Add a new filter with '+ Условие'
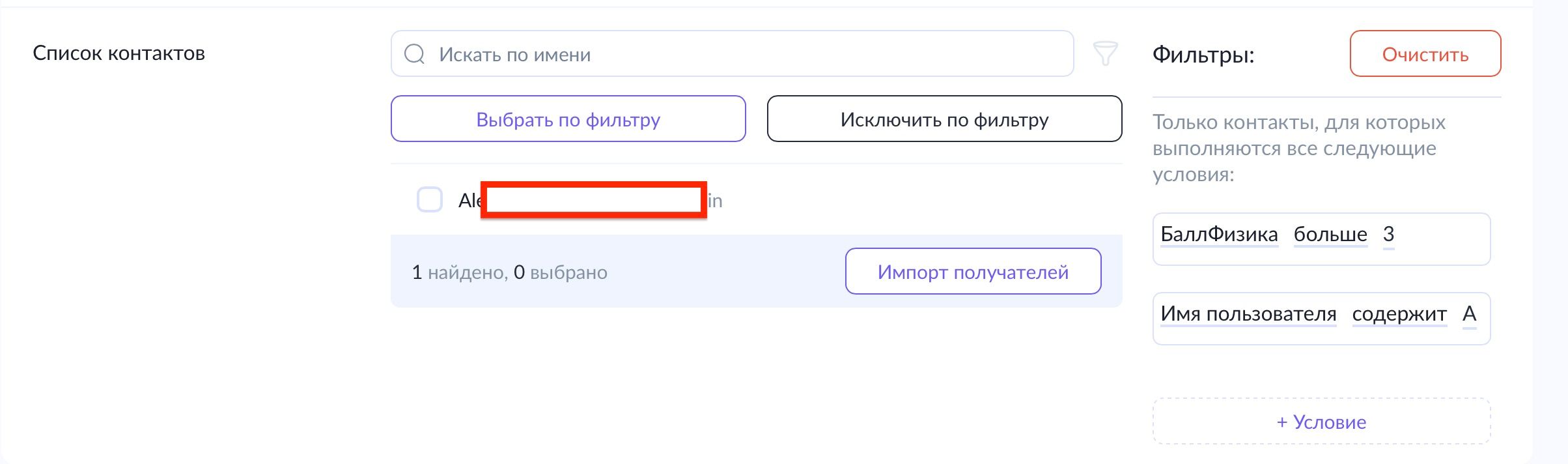This screenshot has height=464, width=1568. (1321, 422)
